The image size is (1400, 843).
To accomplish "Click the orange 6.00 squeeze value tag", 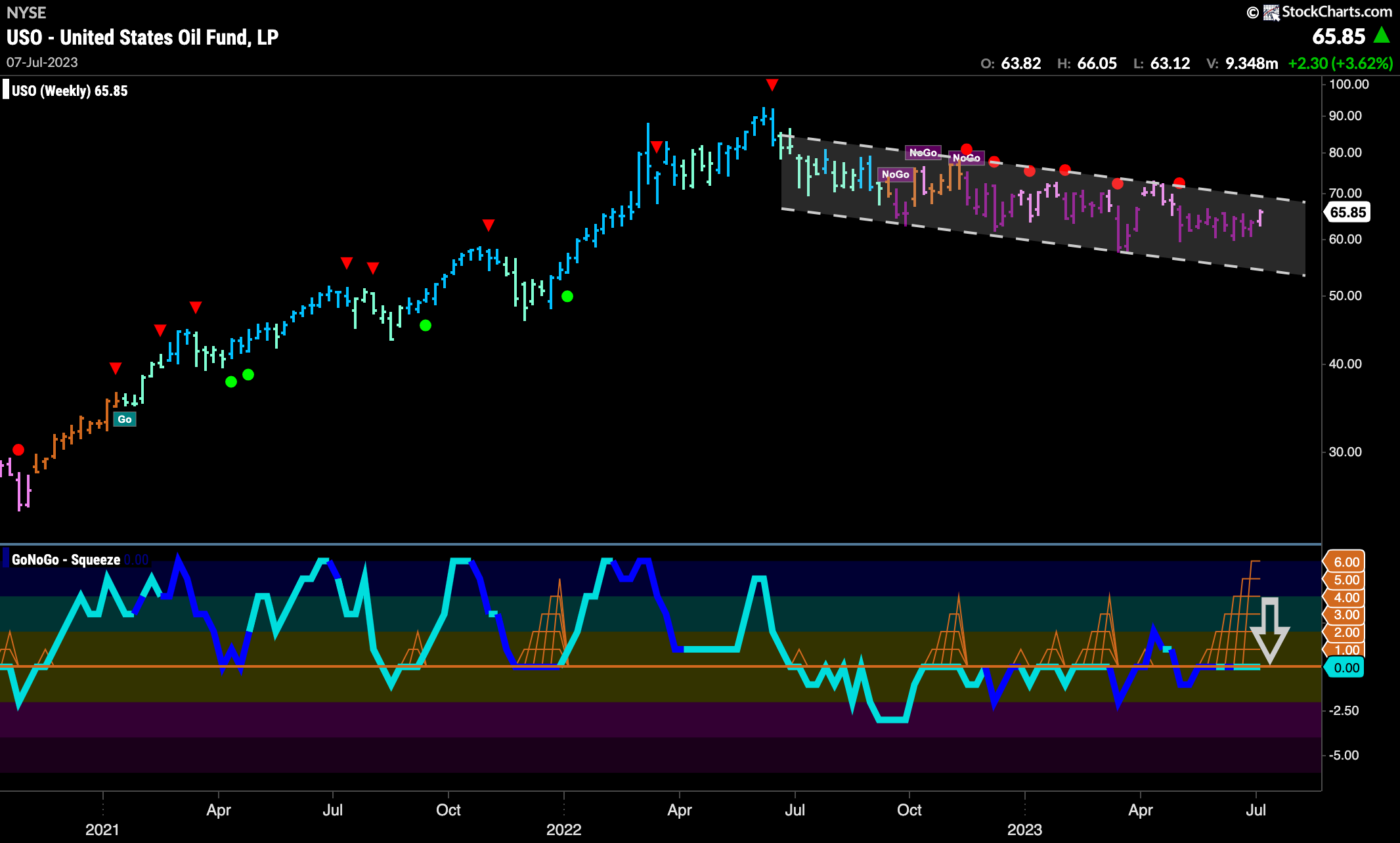I will [x=1345, y=562].
